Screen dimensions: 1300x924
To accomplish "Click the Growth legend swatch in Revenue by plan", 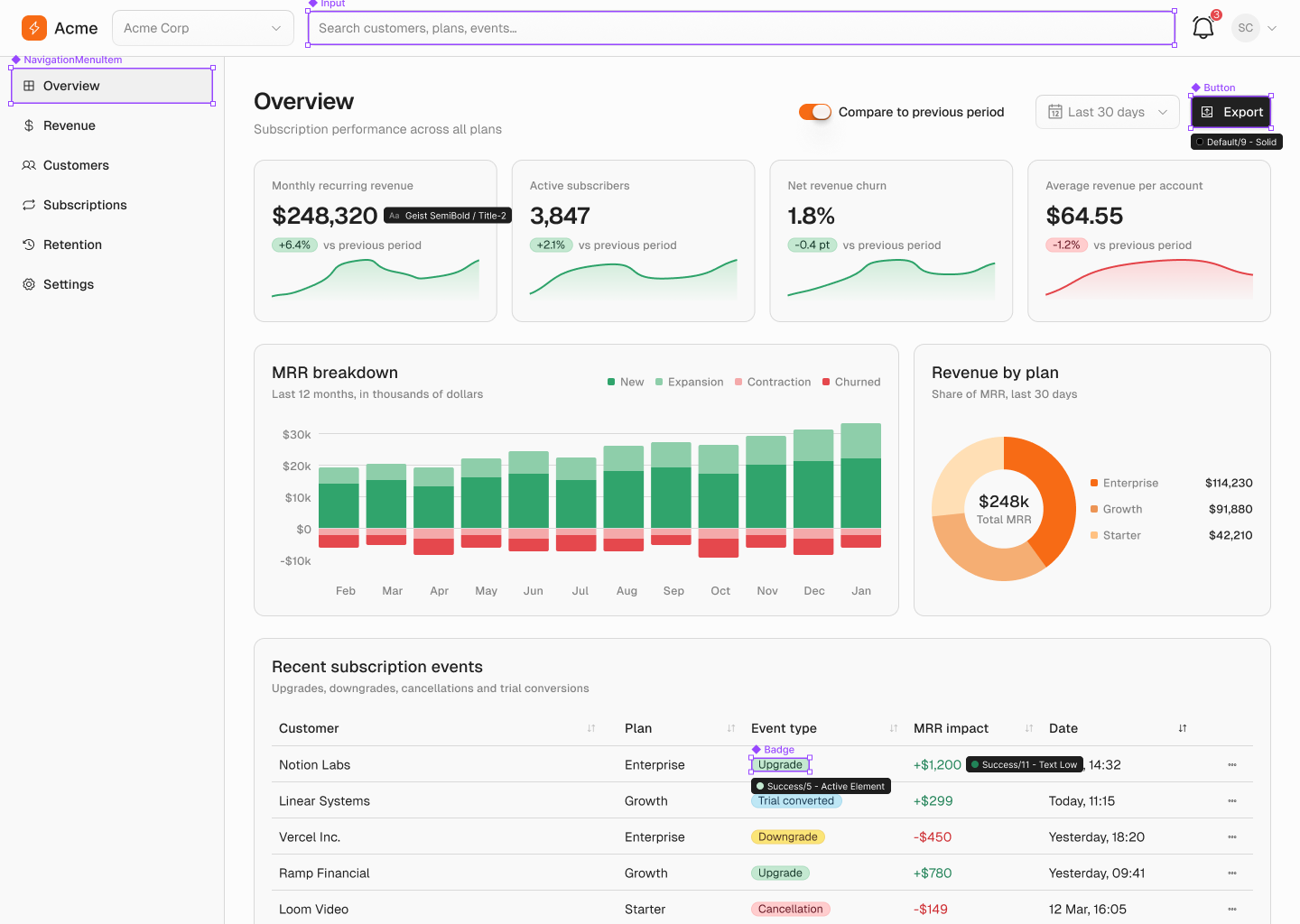I will click(x=1094, y=509).
